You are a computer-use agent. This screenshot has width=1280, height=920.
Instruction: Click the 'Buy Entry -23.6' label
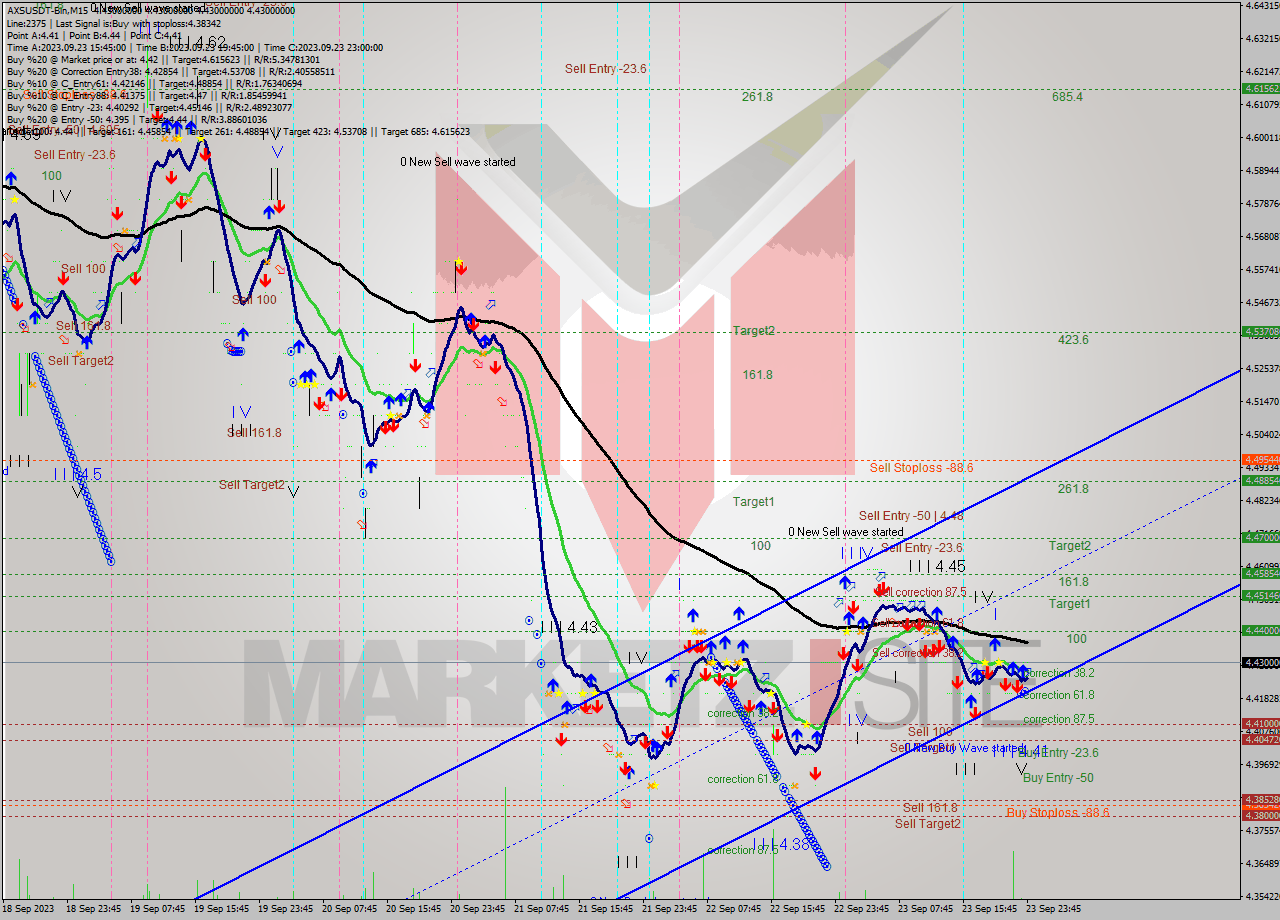tap(1058, 753)
